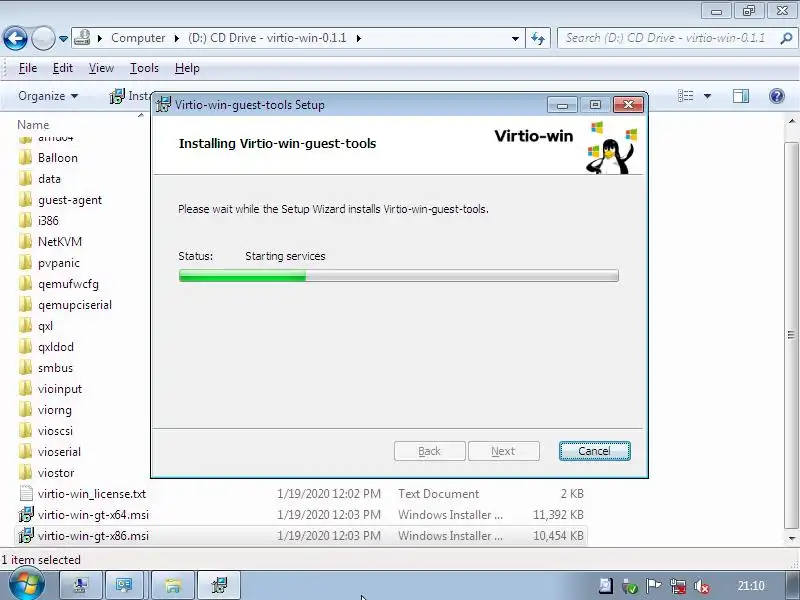Select the Balloon folder

coord(58,158)
